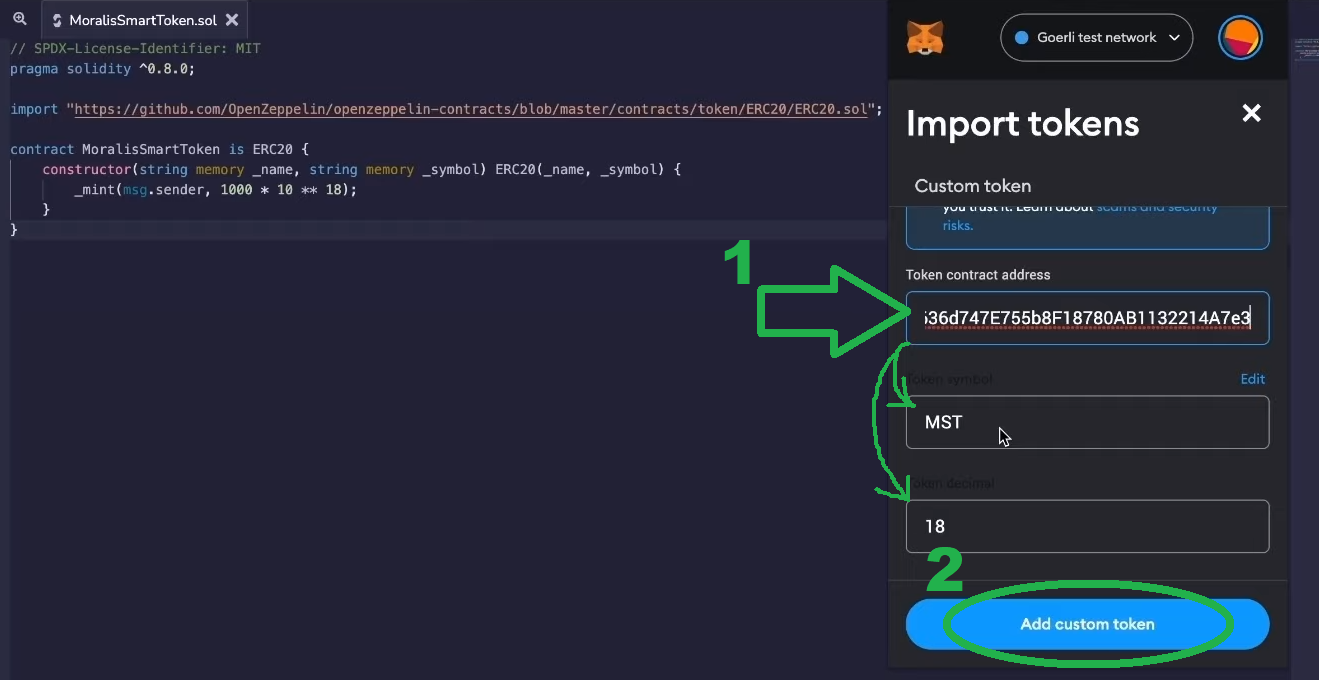Screen dimensions: 1319x680
Task: Close the Import tokens panel
Action: [1251, 113]
